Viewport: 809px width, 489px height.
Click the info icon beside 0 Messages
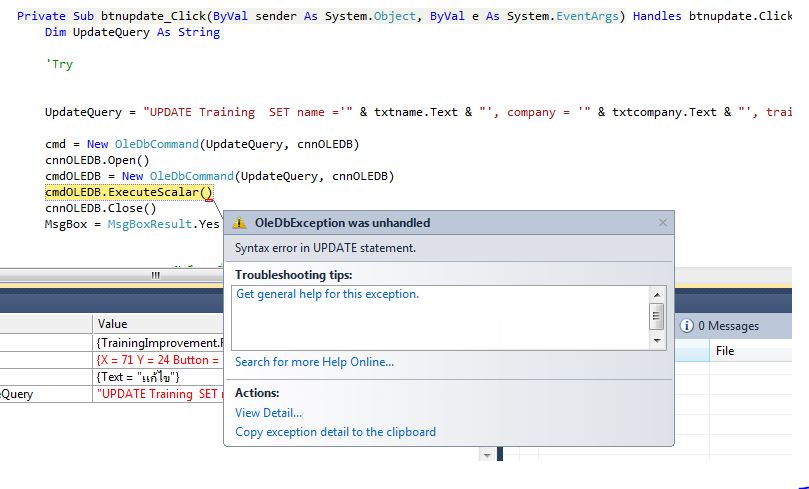pyautogui.click(x=686, y=325)
